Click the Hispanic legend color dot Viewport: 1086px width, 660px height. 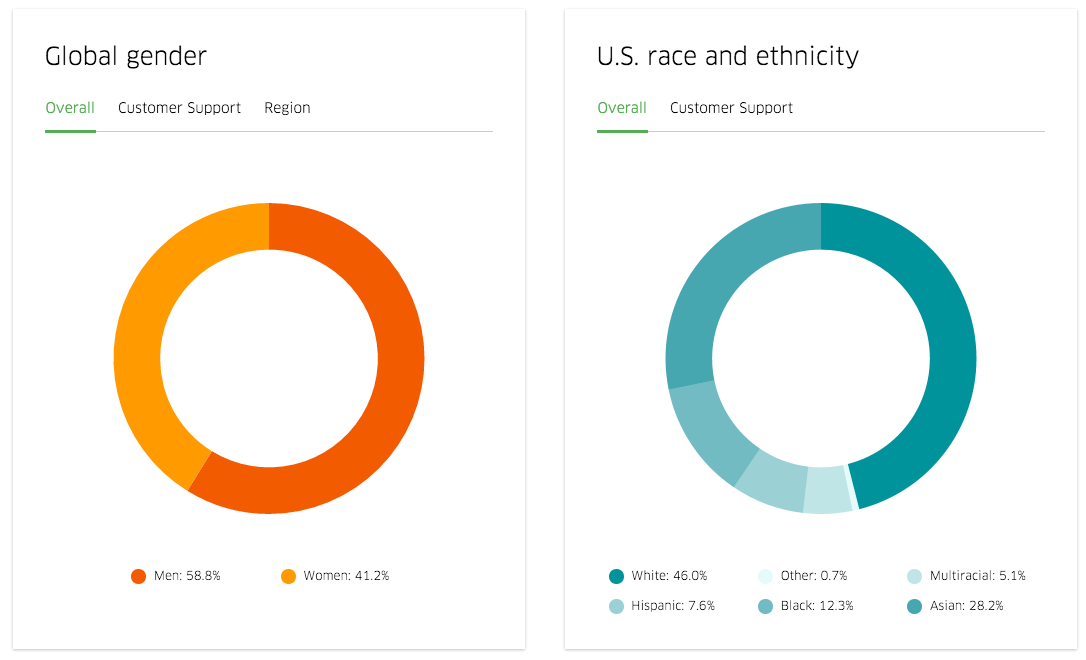point(616,606)
